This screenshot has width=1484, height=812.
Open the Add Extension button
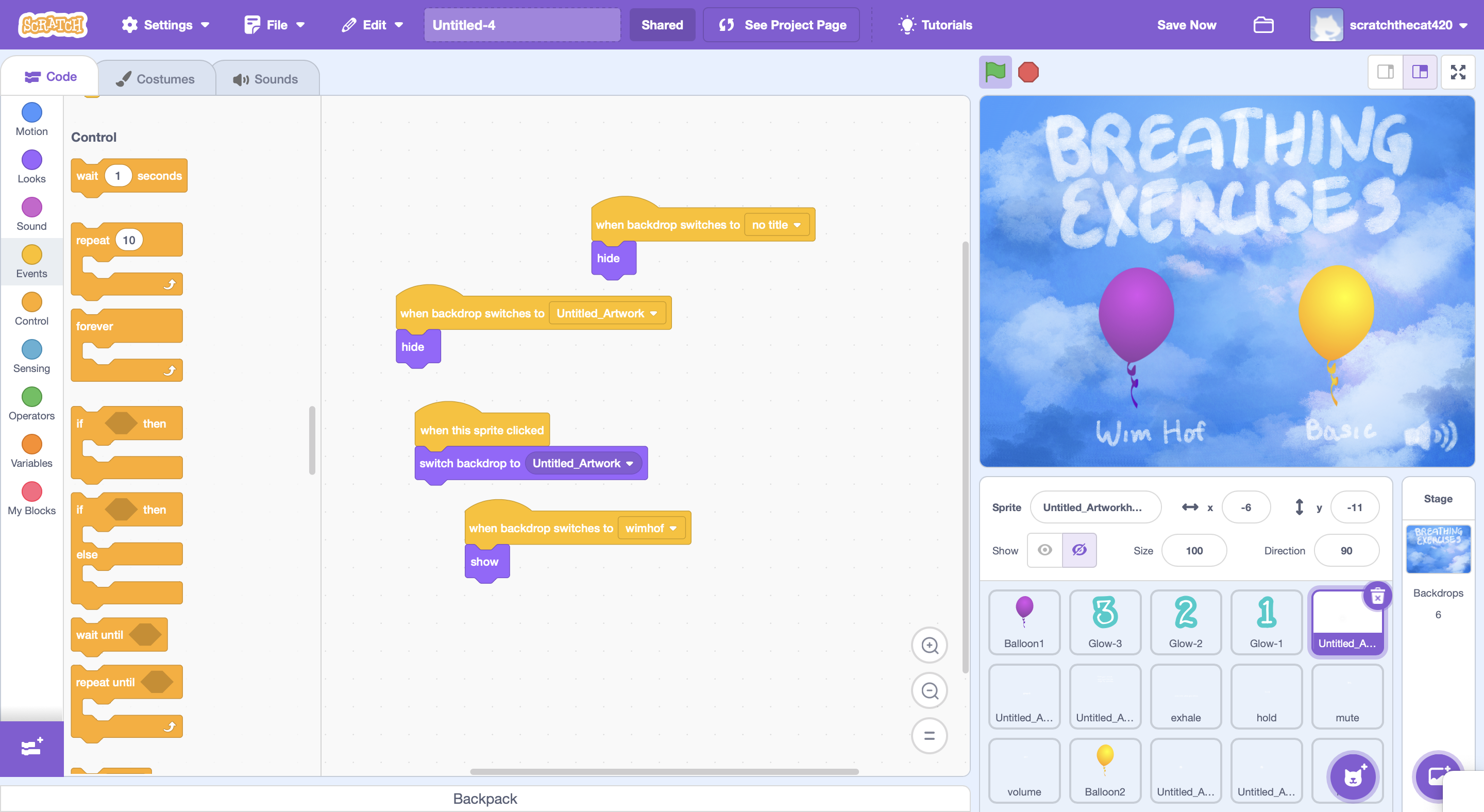[x=31, y=748]
